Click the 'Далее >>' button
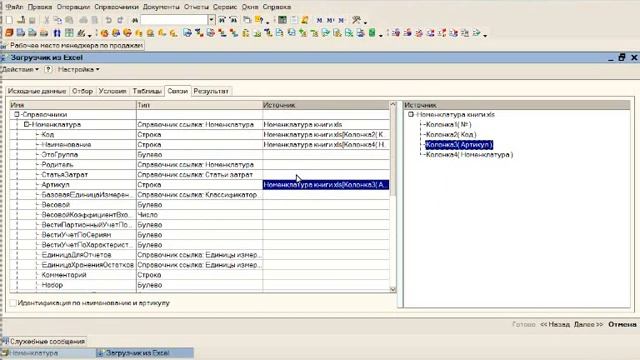640x360 pixels. click(588, 324)
